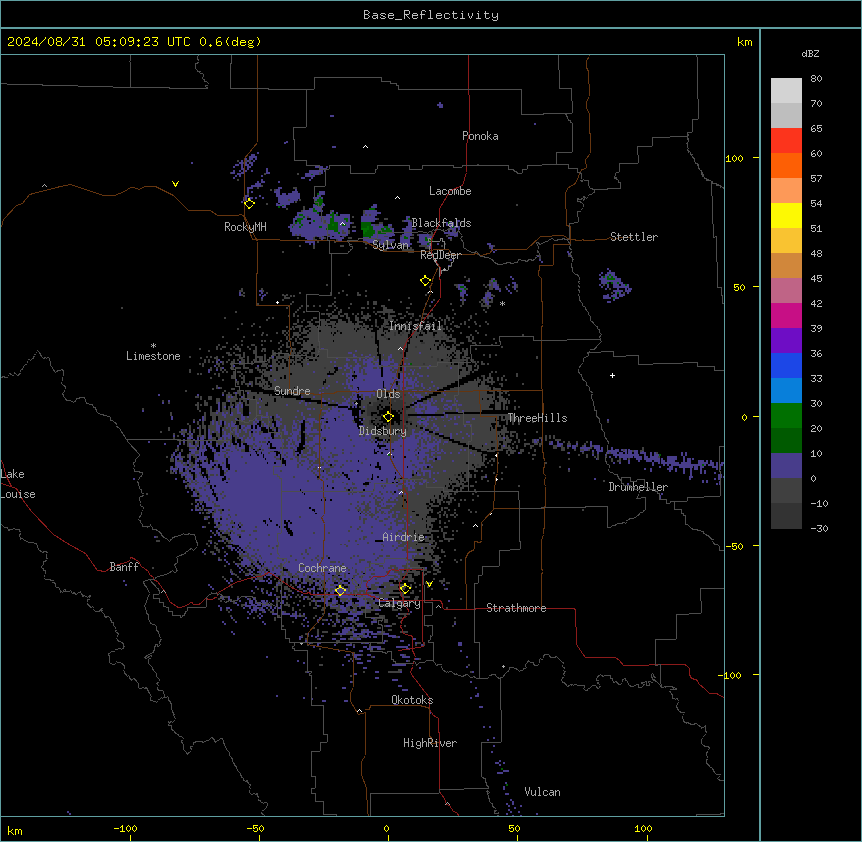The image size is (862, 842).
Task: Click the -30 value on the dBZ scale
Action: click(819, 528)
